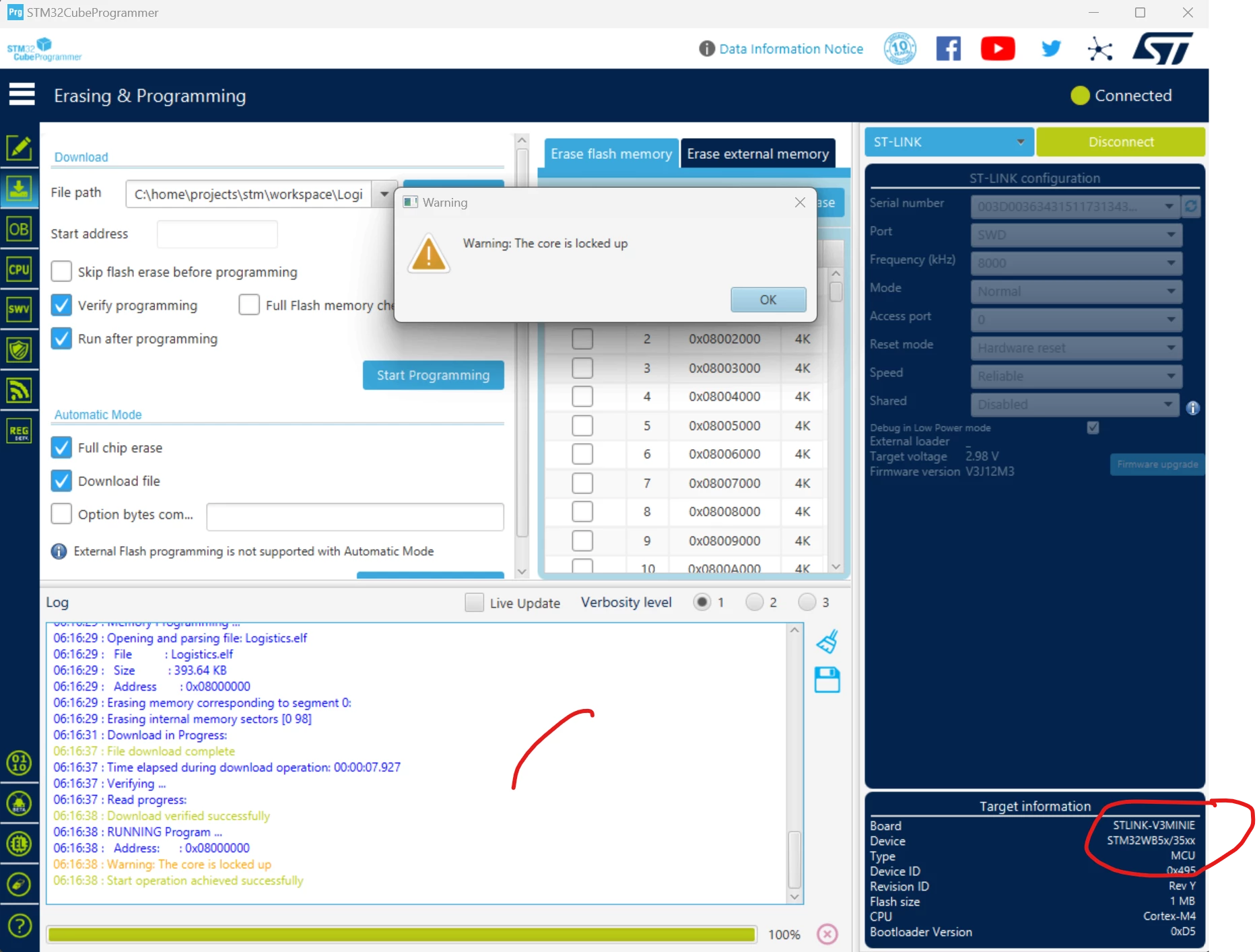1257x952 pixels.
Task: Open the 01/10 binary sidebar icon
Action: click(x=19, y=763)
